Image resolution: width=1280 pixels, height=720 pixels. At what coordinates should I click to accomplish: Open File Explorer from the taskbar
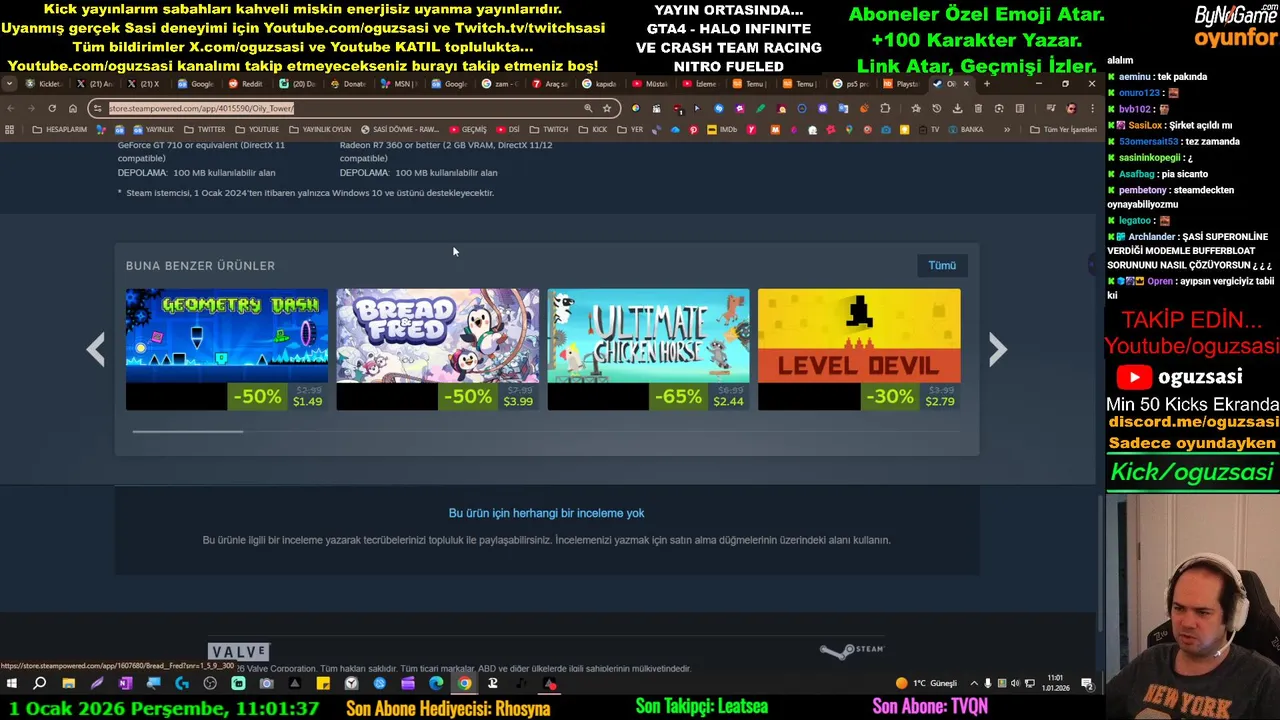[x=68, y=684]
